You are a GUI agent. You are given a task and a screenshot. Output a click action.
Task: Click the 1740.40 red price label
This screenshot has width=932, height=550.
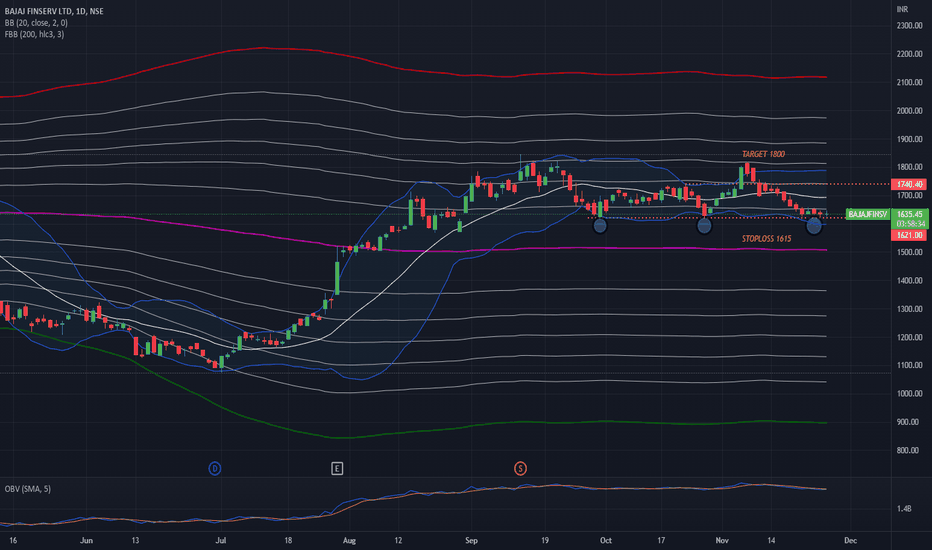tap(909, 184)
